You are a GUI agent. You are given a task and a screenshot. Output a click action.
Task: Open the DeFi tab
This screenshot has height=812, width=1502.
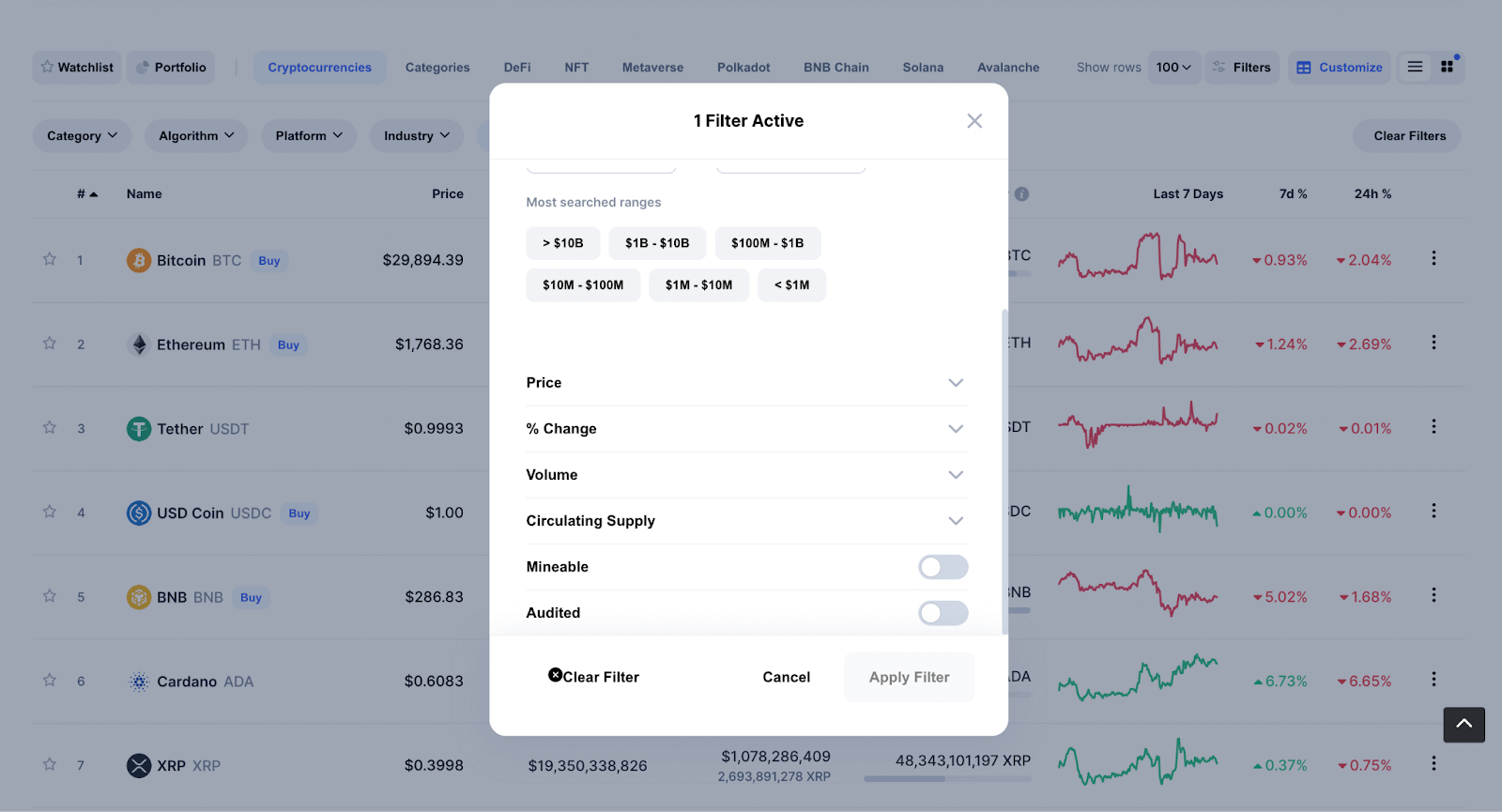pos(517,68)
